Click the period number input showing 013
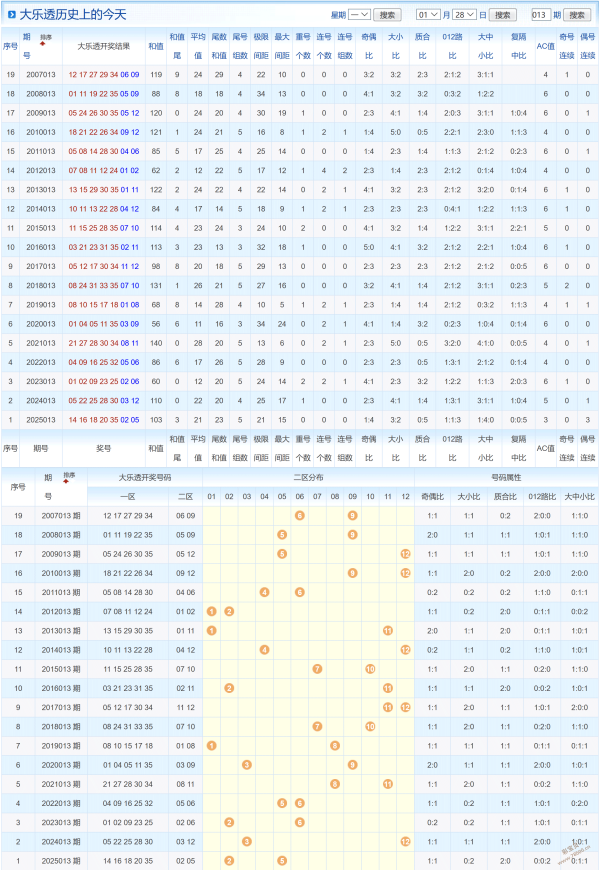The height and width of the screenshot is (870, 600). (540, 15)
